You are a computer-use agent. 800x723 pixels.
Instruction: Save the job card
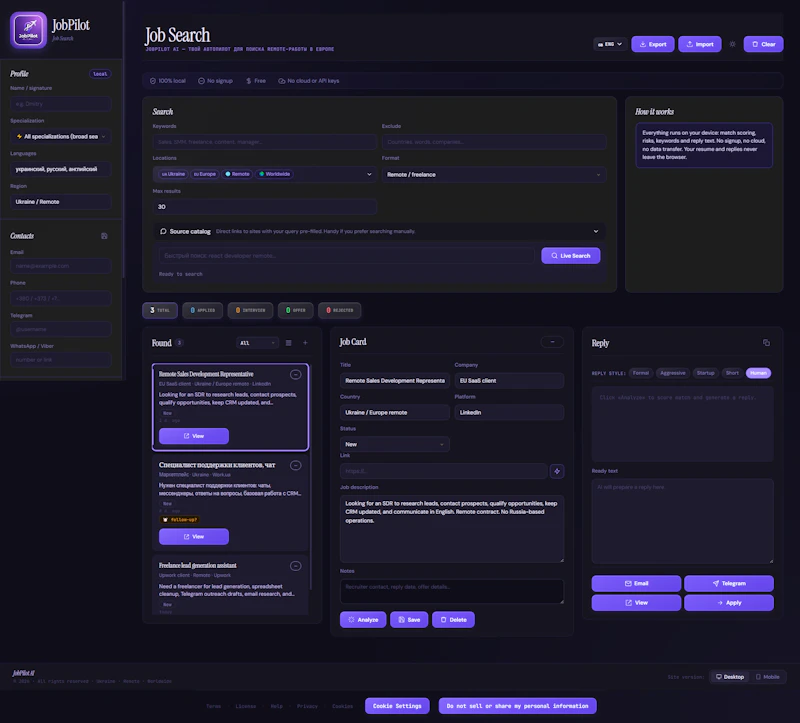pos(409,619)
